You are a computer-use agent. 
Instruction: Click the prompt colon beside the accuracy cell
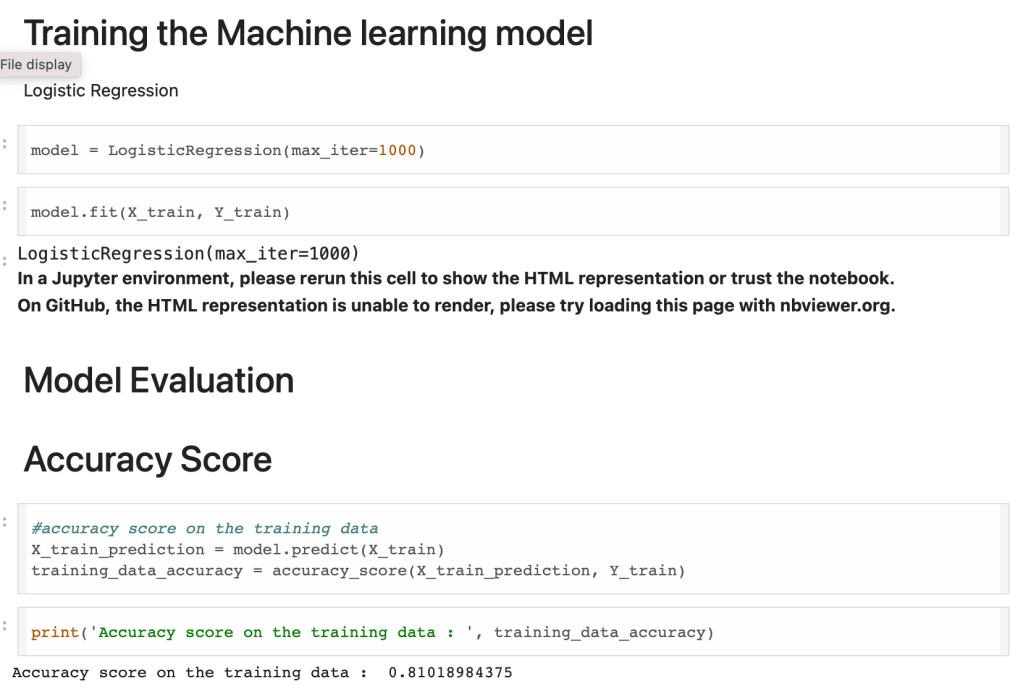[5, 522]
